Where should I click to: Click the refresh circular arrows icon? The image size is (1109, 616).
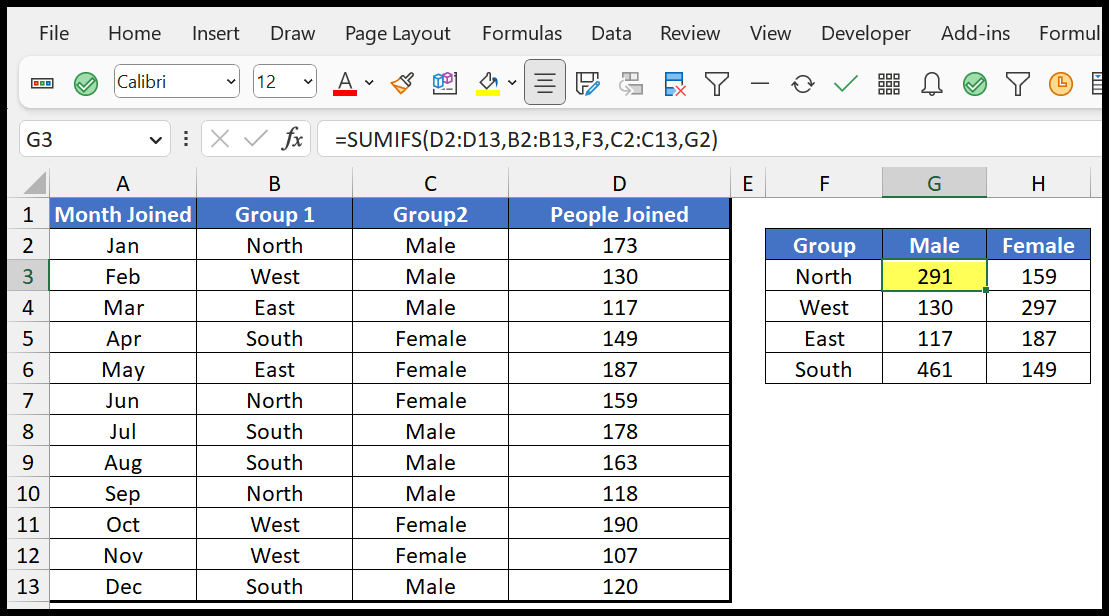pyautogui.click(x=803, y=83)
